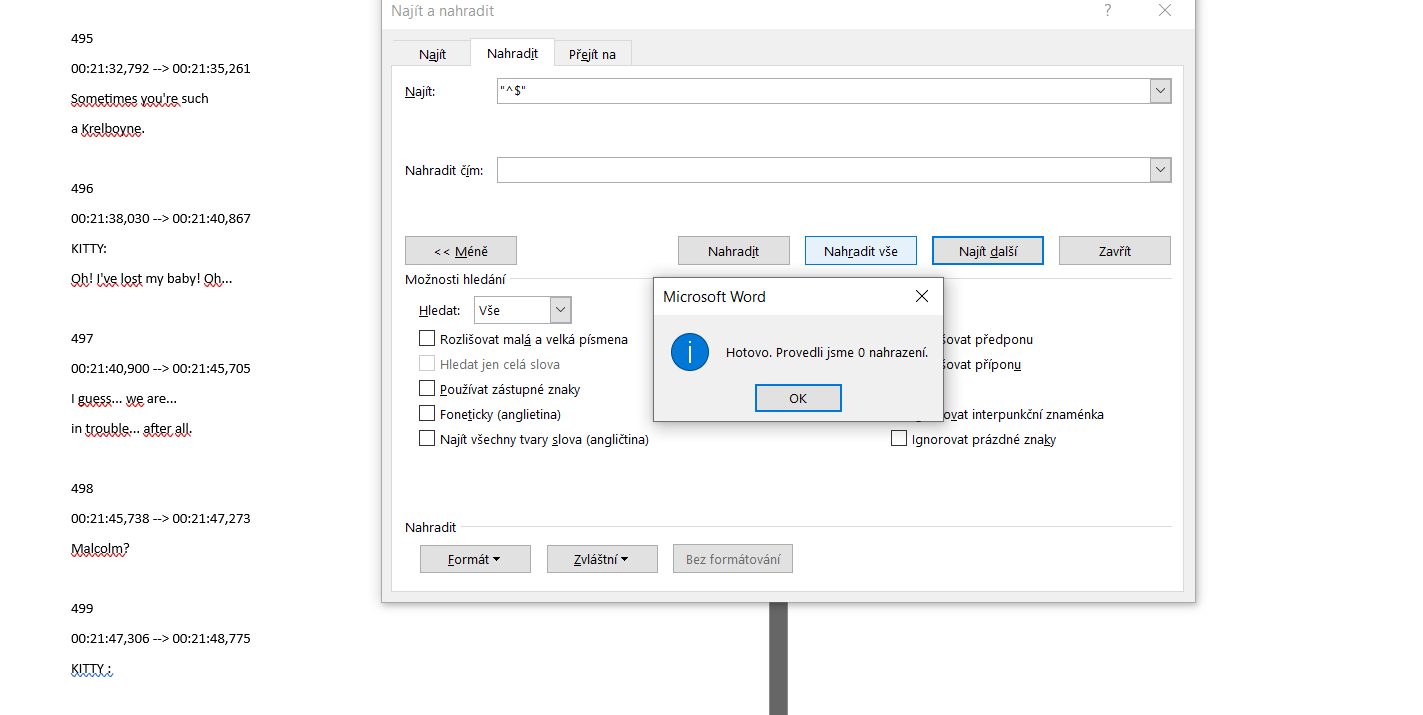Viewport: 1423px width, 715px height.
Task: Check Používat zástupné znaky option
Action: (x=427, y=389)
